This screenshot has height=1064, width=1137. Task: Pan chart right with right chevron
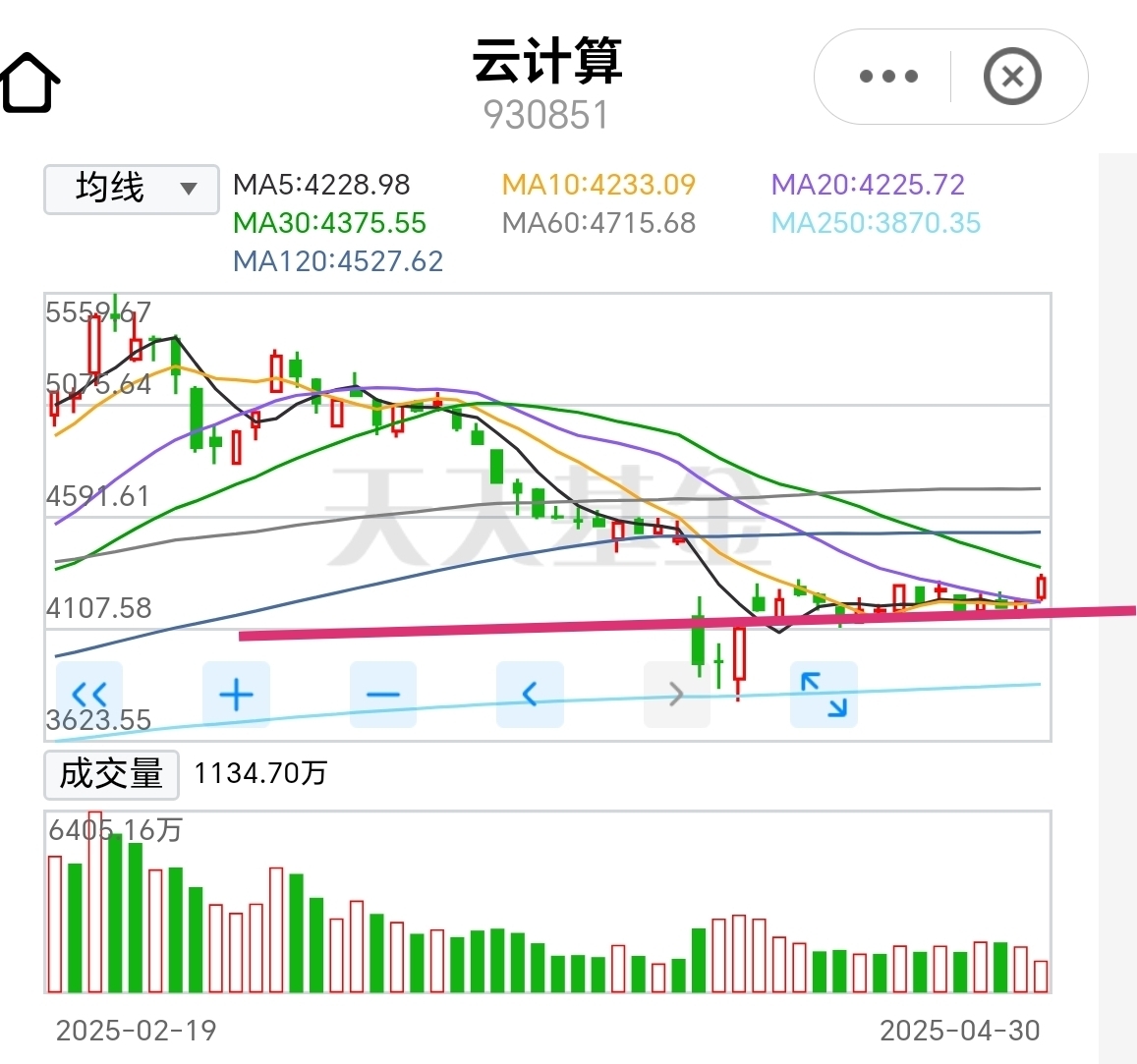(676, 695)
